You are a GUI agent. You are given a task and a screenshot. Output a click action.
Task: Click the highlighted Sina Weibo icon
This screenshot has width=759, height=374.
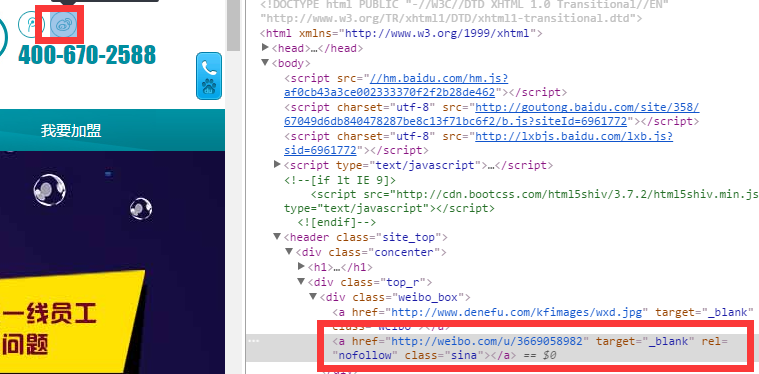pos(63,24)
